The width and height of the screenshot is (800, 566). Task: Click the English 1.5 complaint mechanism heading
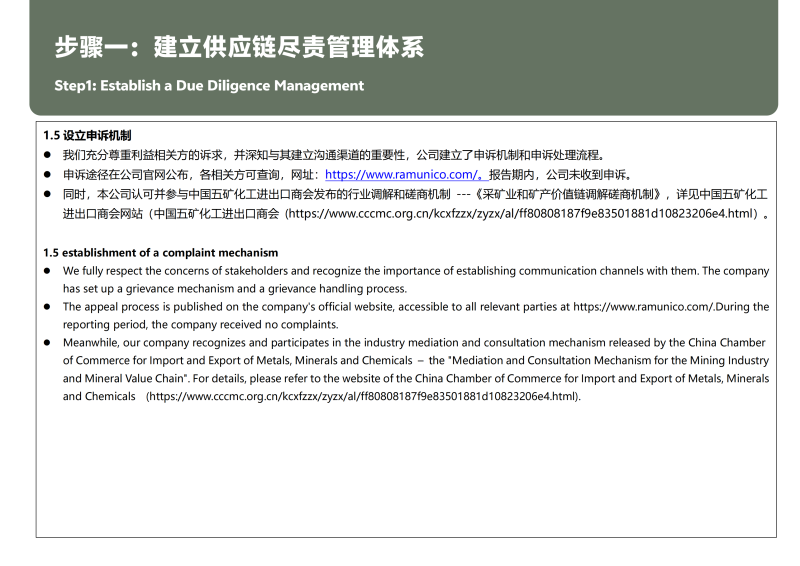coord(160,252)
